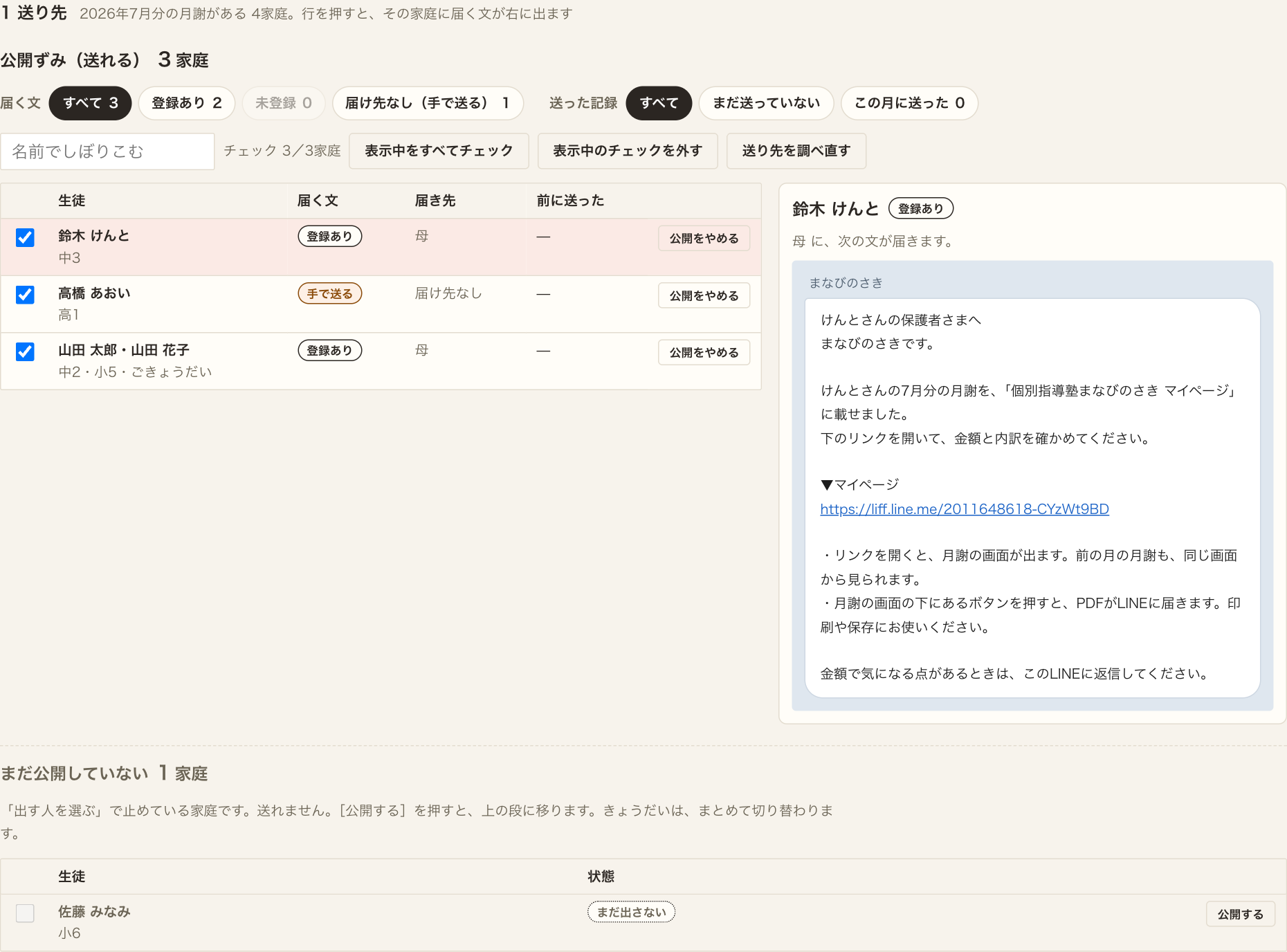Filter by まだ送っていない
The image size is (1287, 952).
pos(766,103)
